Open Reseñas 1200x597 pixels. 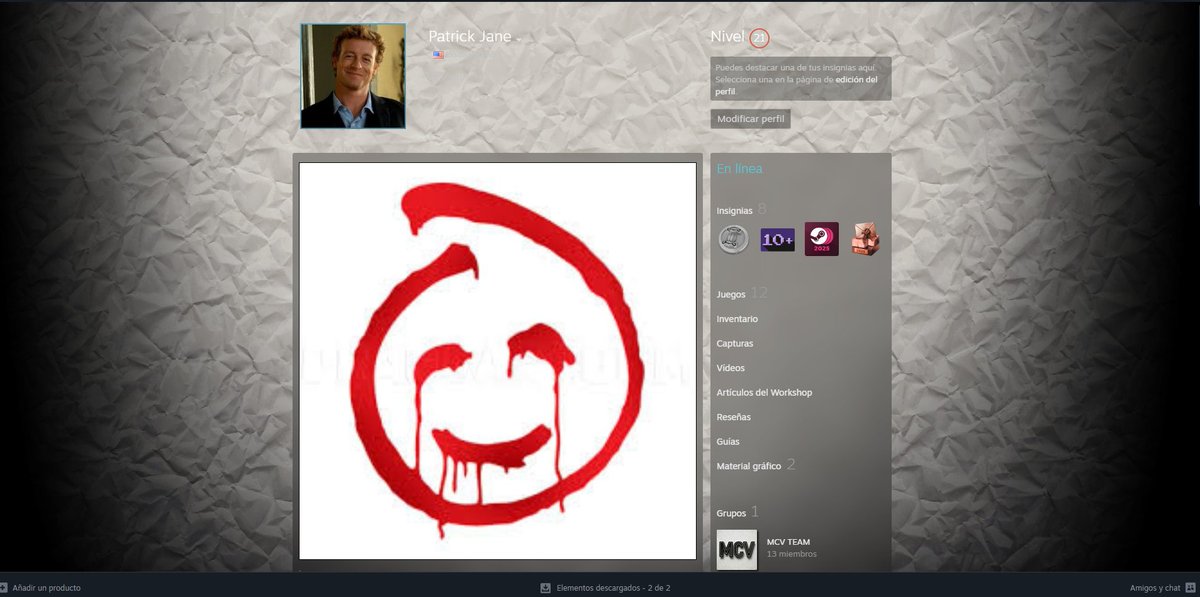click(734, 417)
